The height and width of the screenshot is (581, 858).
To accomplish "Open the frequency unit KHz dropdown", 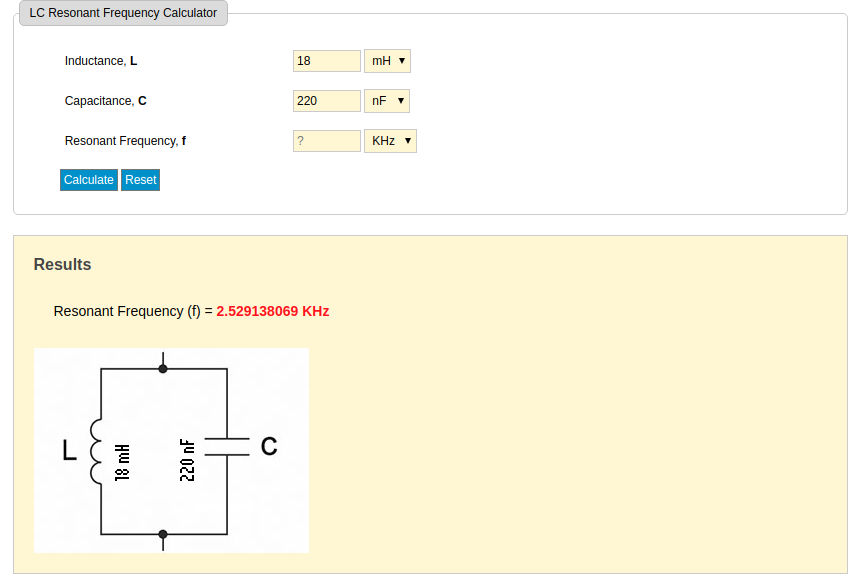I will 390,141.
